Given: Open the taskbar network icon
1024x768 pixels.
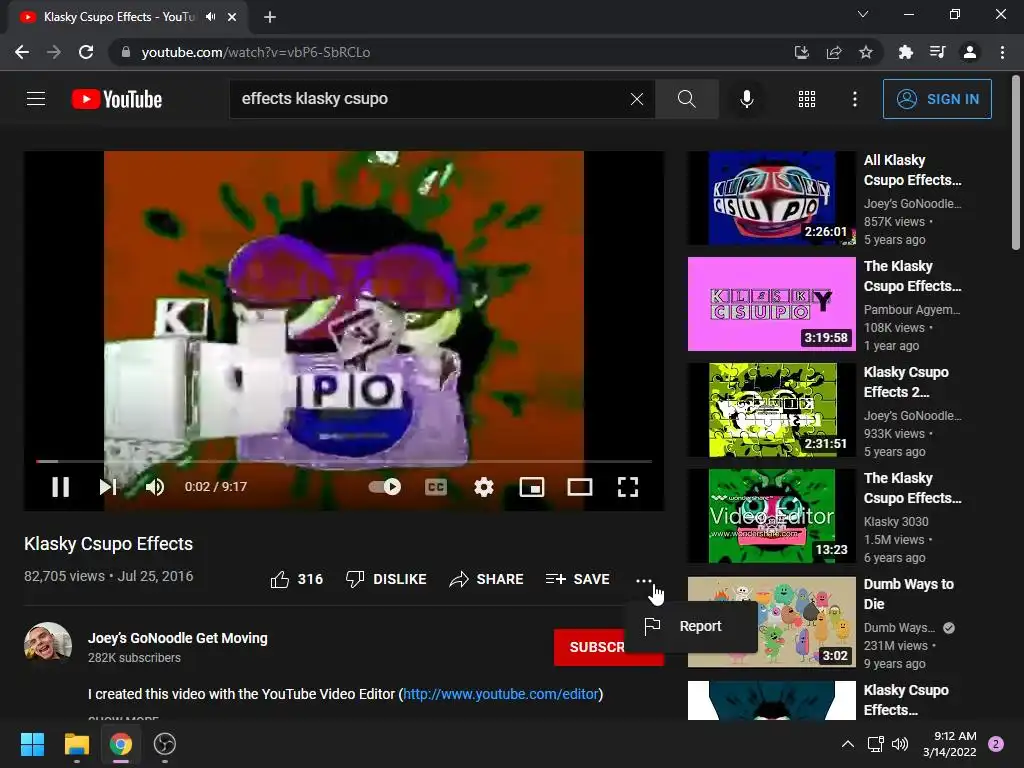Looking at the screenshot, I should (x=875, y=744).
